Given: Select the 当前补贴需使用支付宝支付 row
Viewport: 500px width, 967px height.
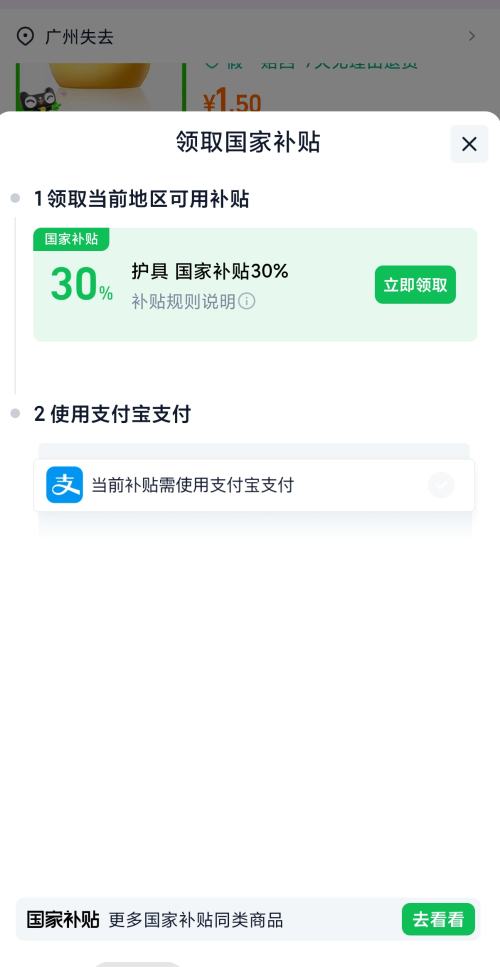Looking at the screenshot, I should [254, 485].
